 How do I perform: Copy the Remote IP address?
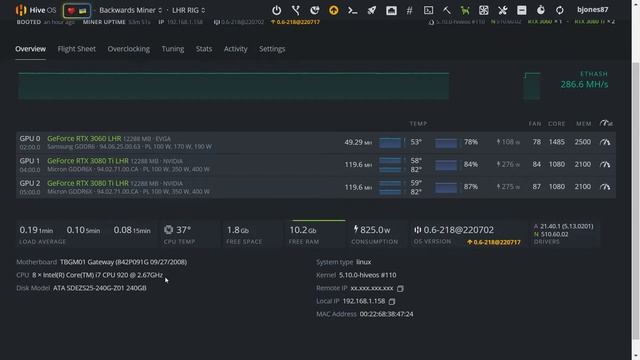point(400,289)
